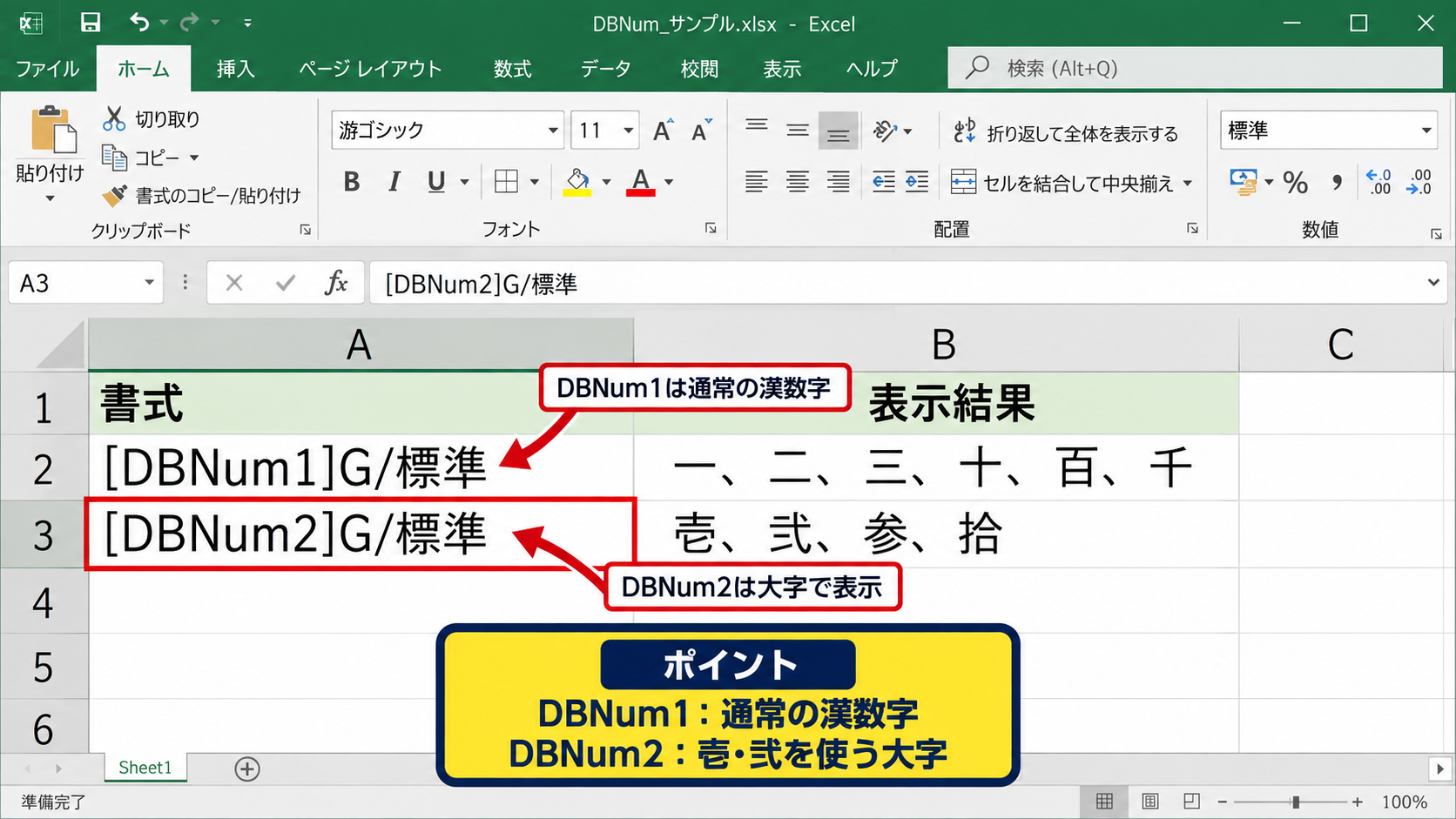Switch to データ tab
This screenshot has width=1456, height=819.
point(605,69)
